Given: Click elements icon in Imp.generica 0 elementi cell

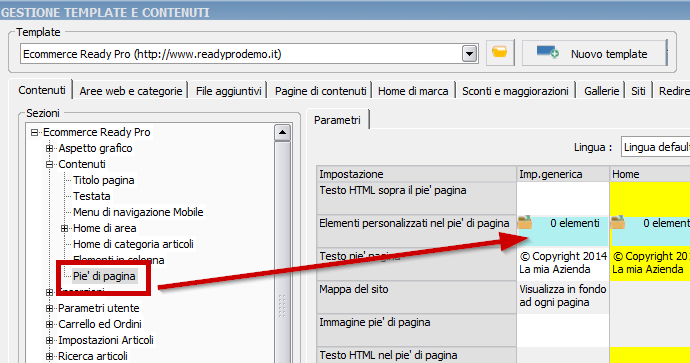Looking at the screenshot, I should coord(525,222).
